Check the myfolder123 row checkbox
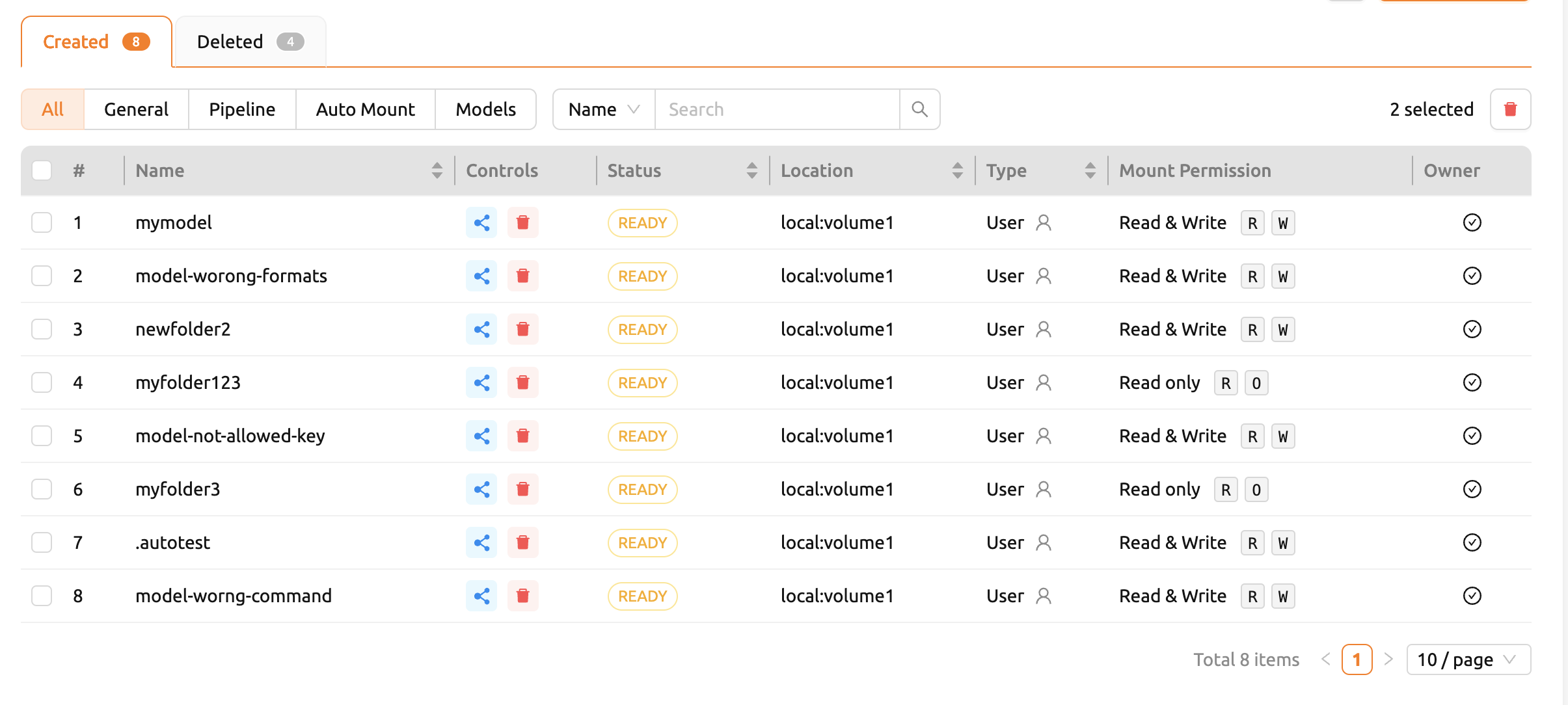The width and height of the screenshot is (1568, 705). (42, 383)
